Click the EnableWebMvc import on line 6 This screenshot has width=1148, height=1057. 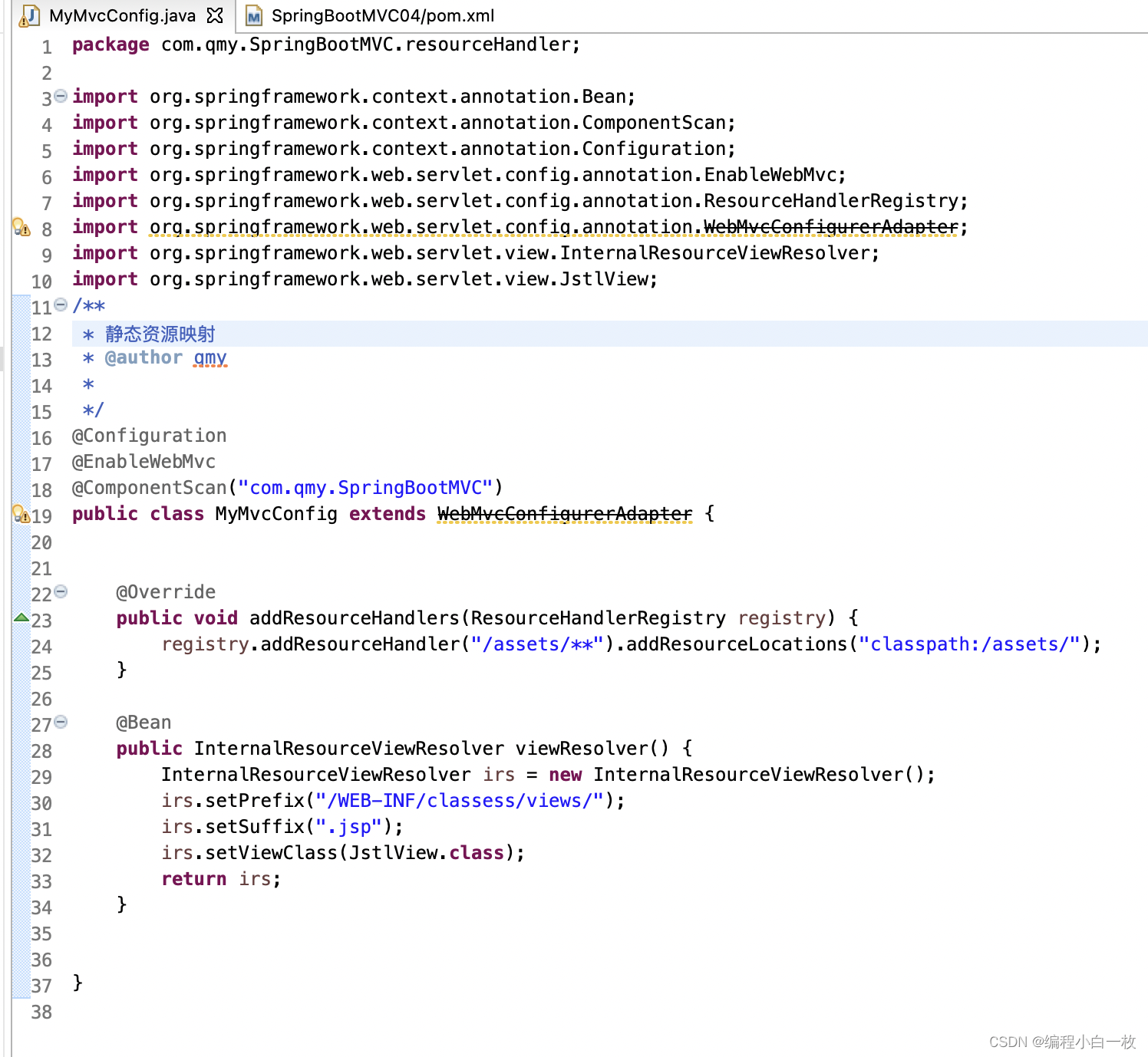tap(459, 175)
